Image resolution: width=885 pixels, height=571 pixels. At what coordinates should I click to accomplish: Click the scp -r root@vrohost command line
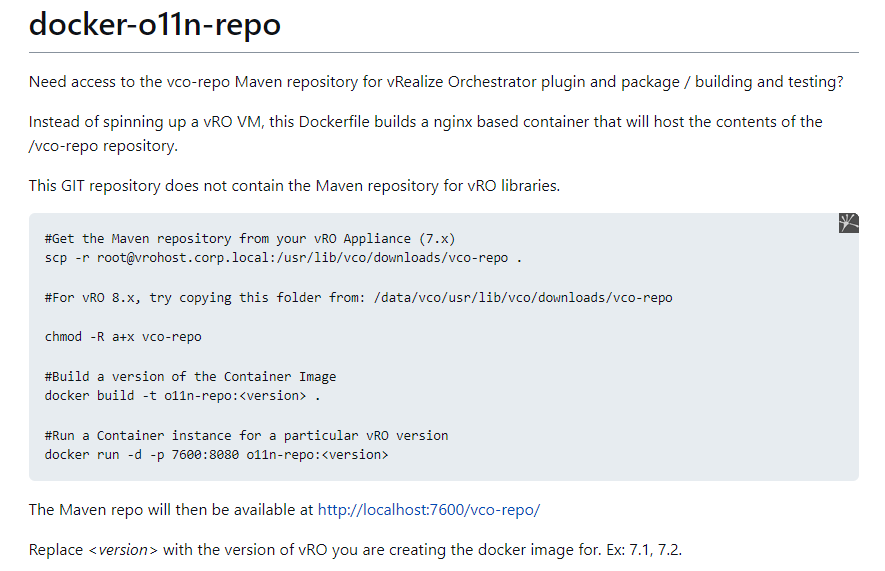(284, 258)
